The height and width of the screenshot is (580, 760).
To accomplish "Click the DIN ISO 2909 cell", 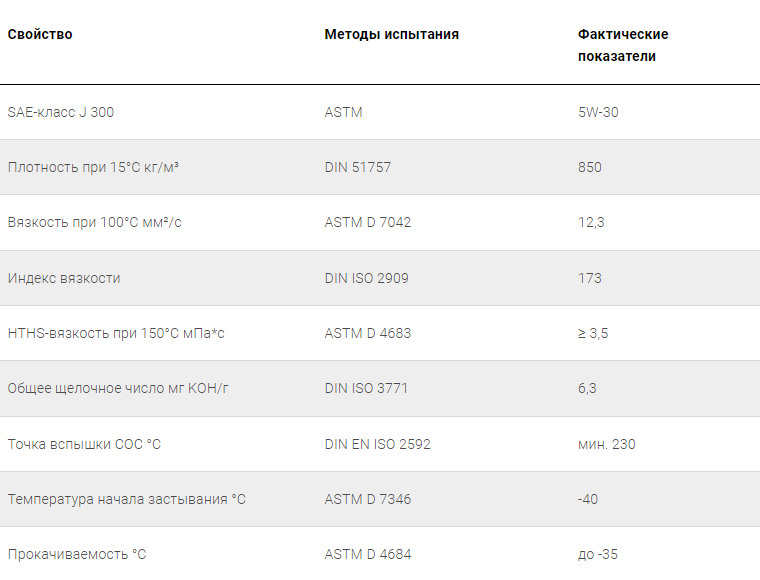I will [x=366, y=278].
